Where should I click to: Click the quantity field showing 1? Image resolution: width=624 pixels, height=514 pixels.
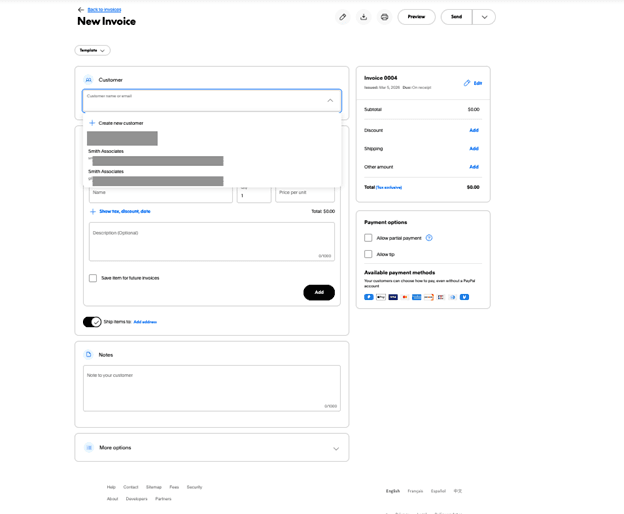coord(254,194)
